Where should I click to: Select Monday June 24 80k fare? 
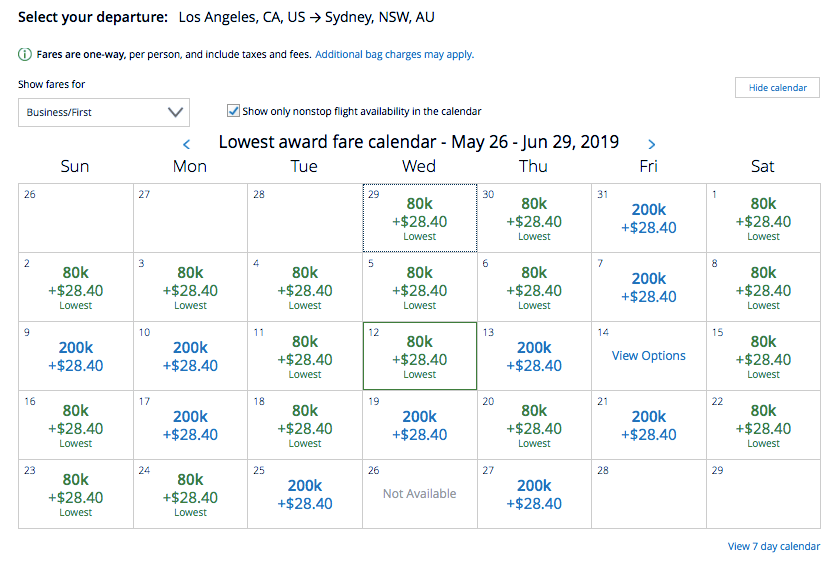[190, 493]
